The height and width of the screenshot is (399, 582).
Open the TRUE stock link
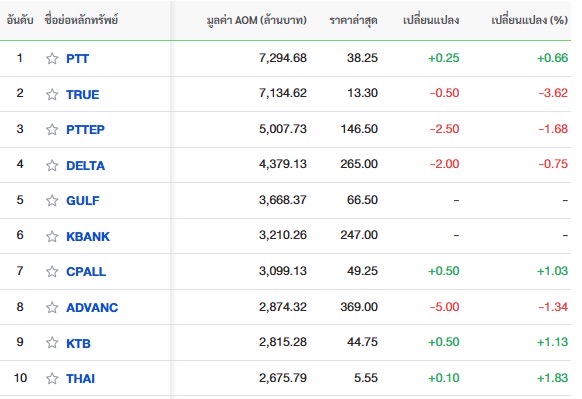(x=83, y=95)
